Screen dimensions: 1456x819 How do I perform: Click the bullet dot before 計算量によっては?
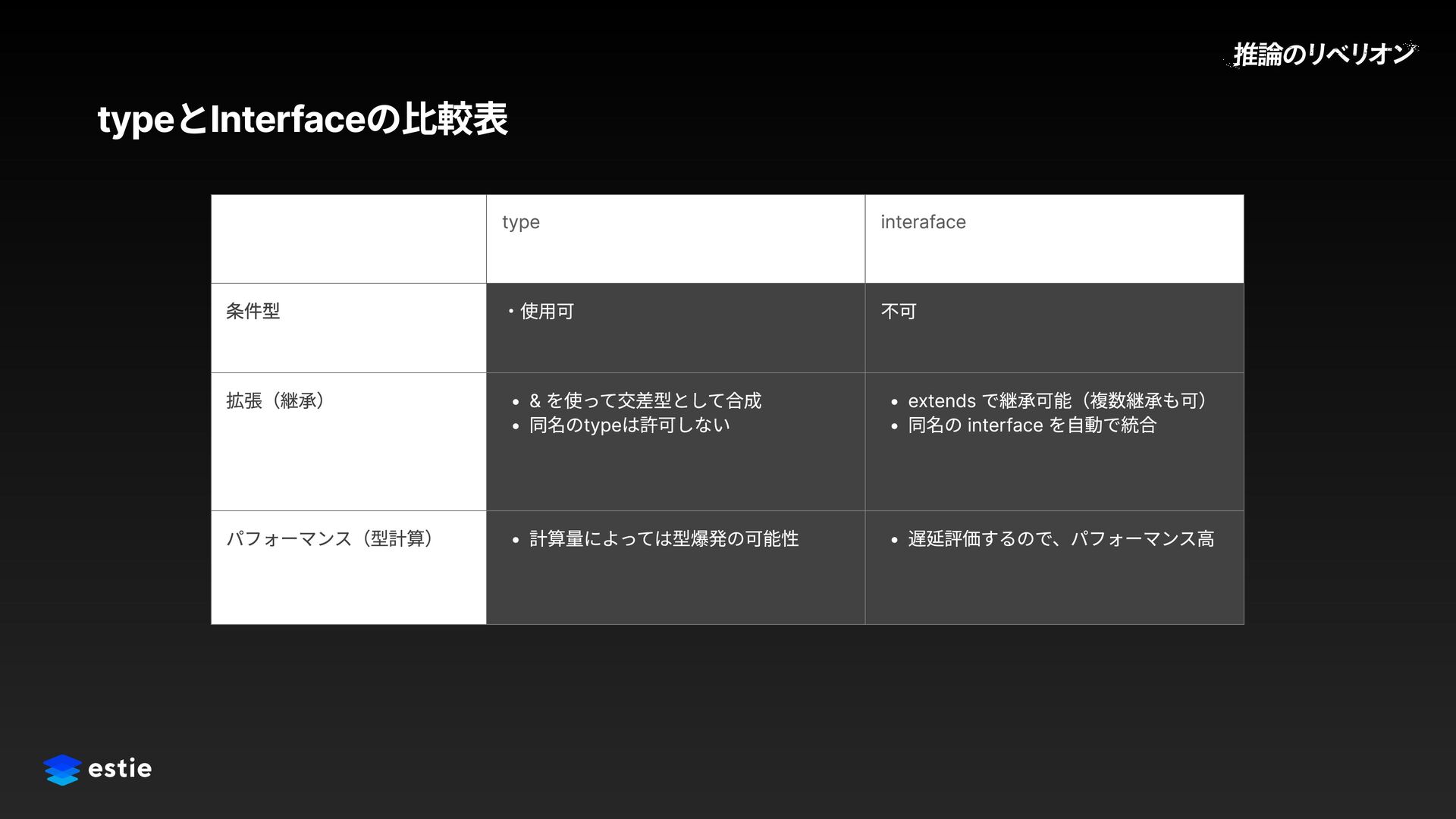516,540
